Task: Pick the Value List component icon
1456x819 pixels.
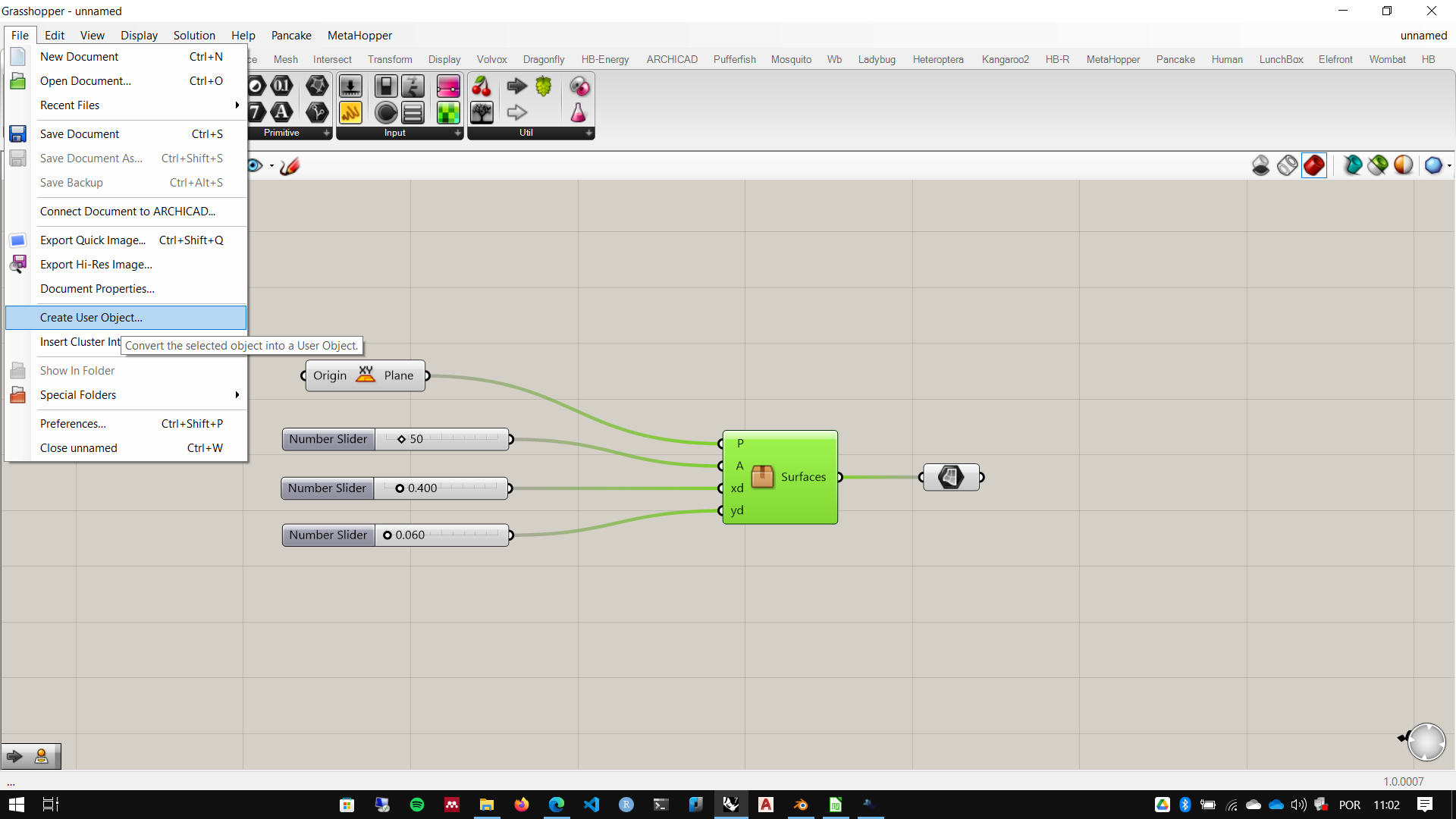Action: tap(413, 113)
